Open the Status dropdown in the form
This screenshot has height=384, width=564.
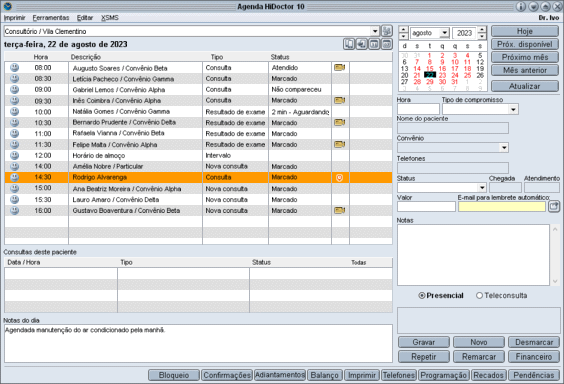point(482,187)
